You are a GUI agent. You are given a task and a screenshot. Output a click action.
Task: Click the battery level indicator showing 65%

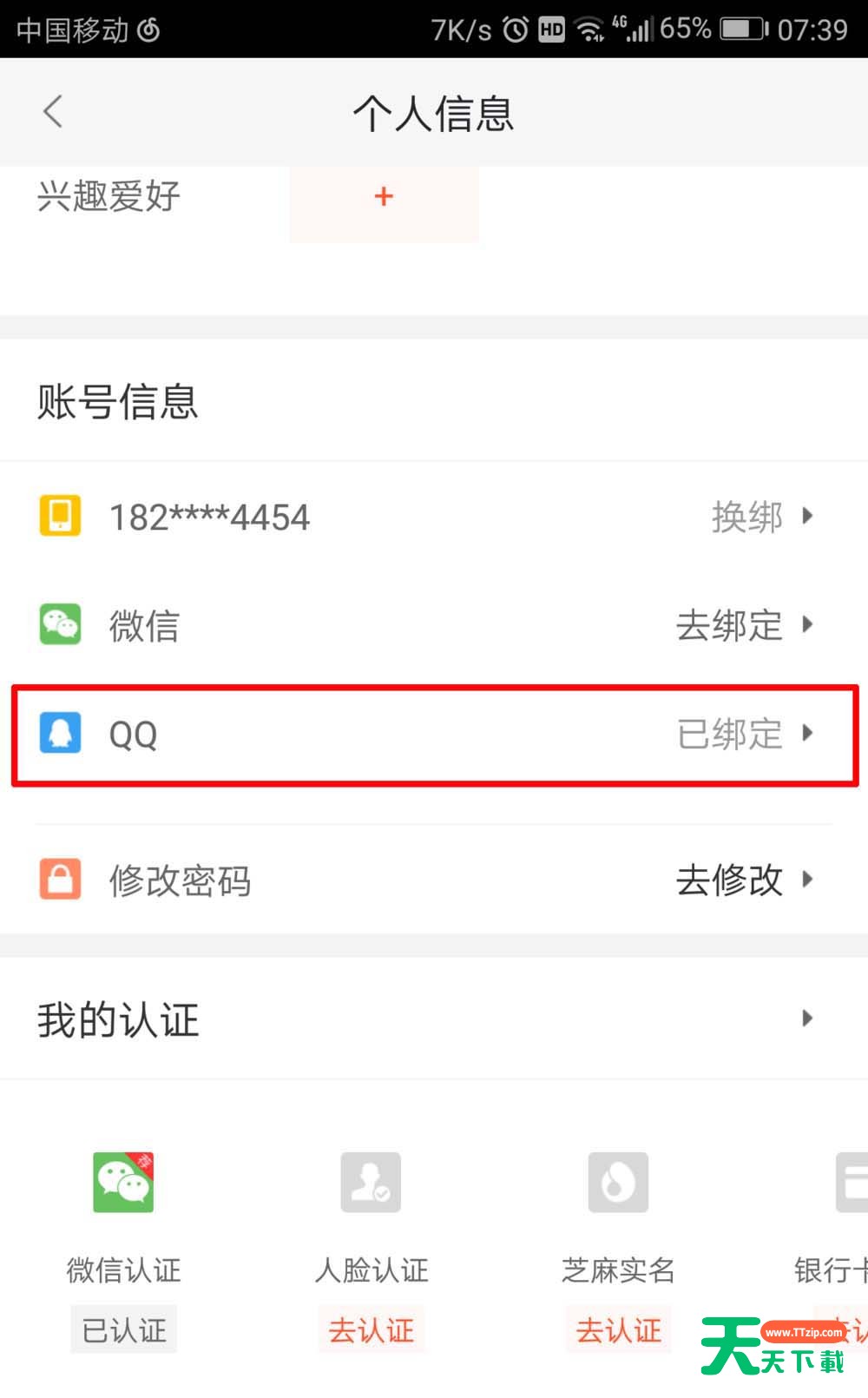pos(743,29)
